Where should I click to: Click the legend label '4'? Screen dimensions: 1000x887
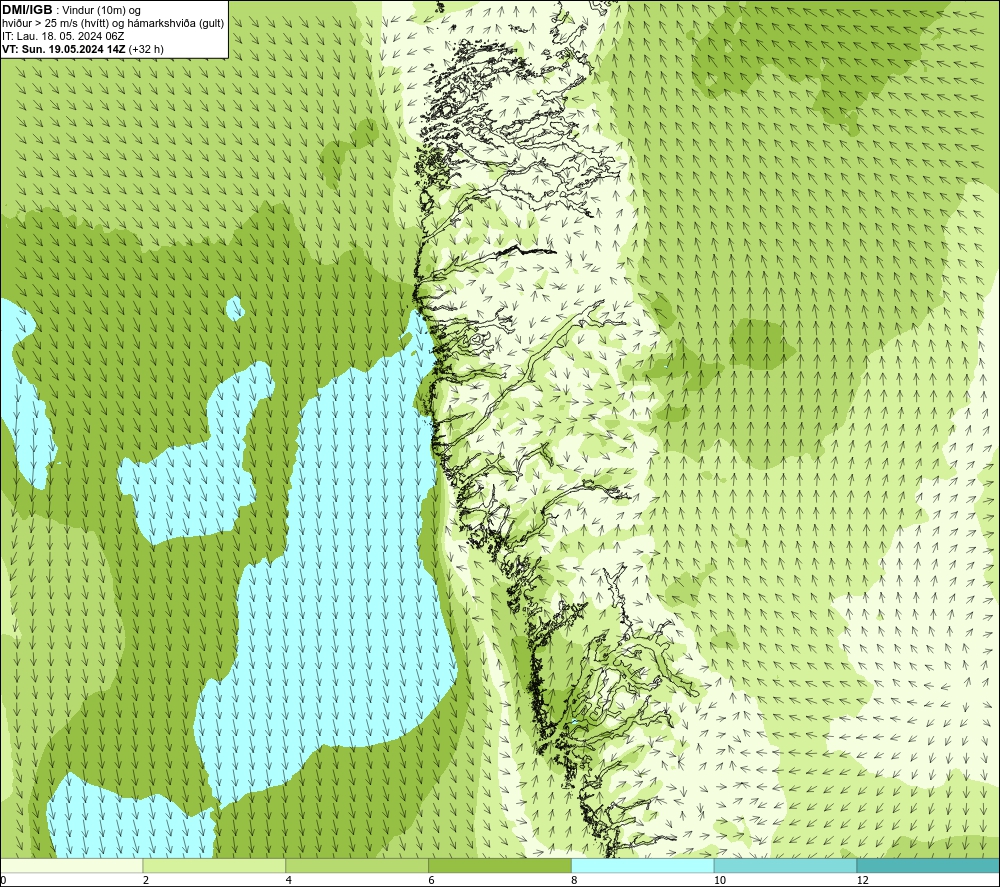[289, 880]
